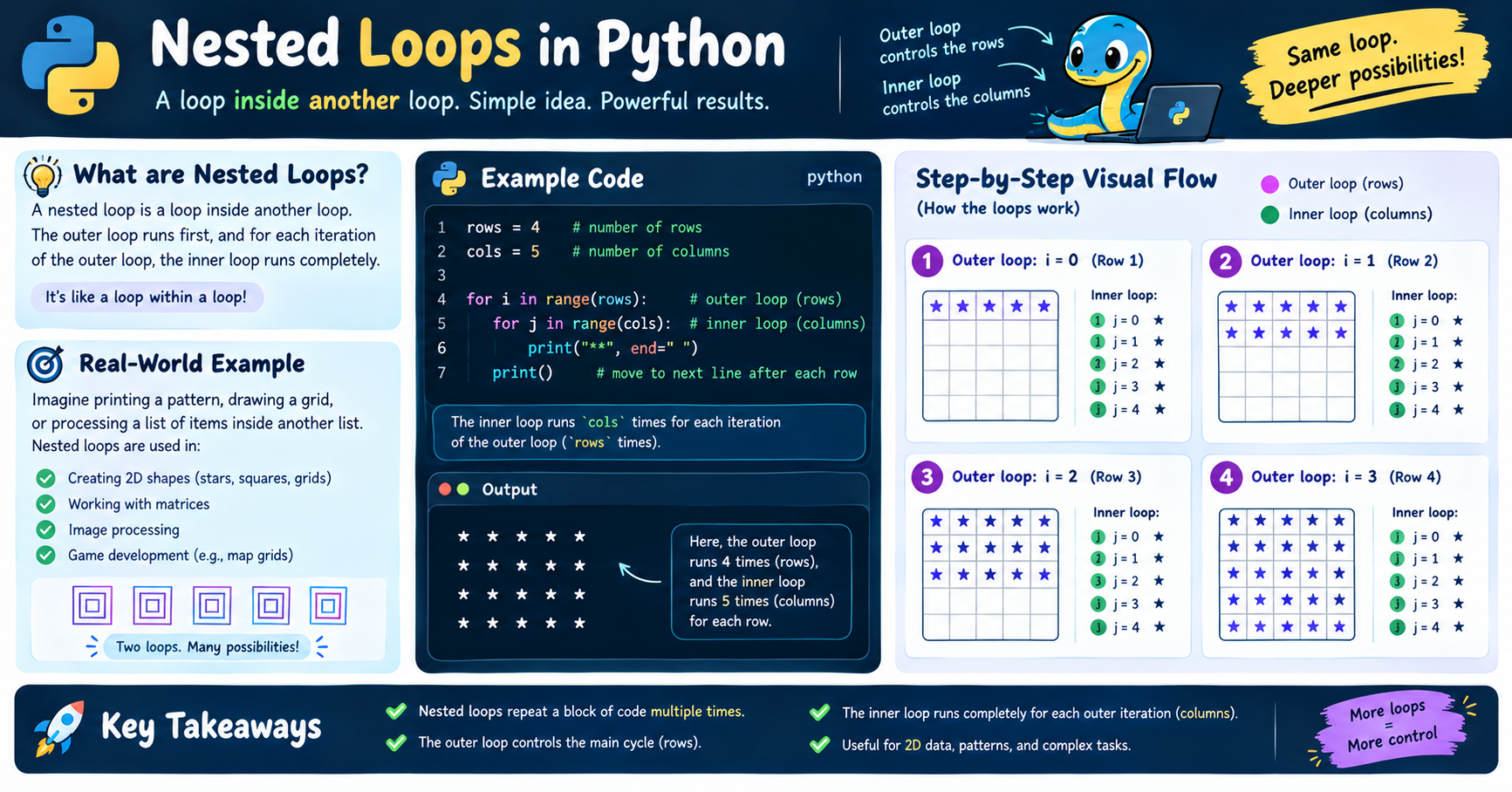Click the star grid under Outer loop i = 1
Image resolution: width=1512 pixels, height=792 pixels.
(1287, 357)
